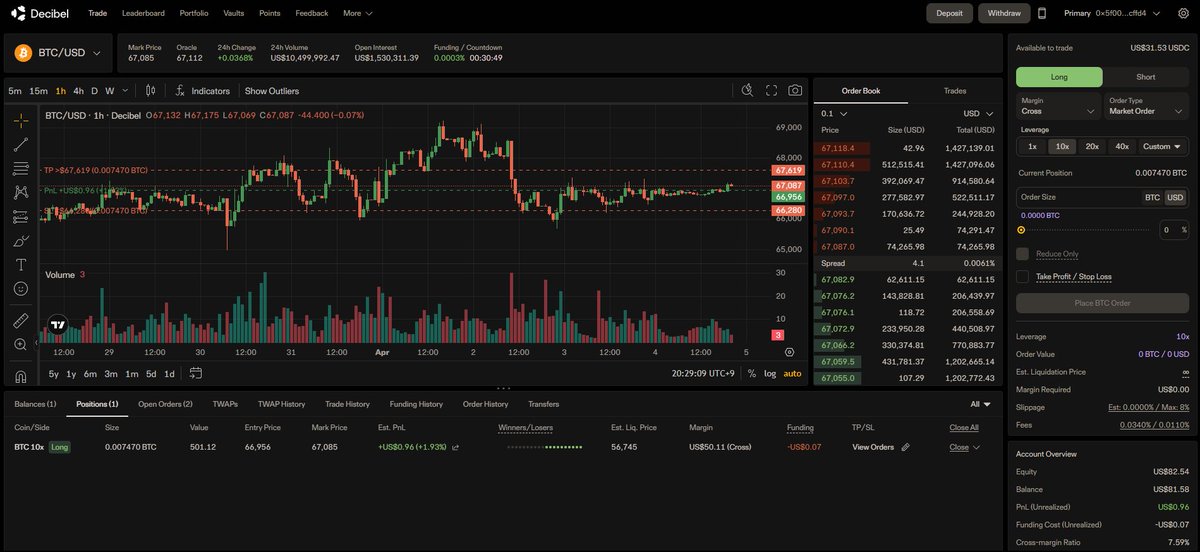Image resolution: width=1200 pixels, height=552 pixels.
Task: Toggle the magnet mode tool
Action: pyautogui.click(x=21, y=376)
